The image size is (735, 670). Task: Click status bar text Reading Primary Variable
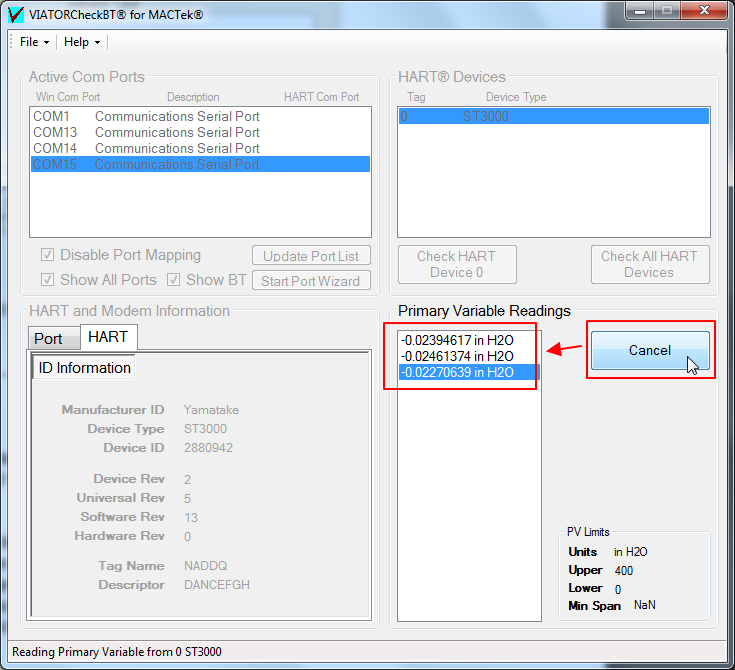click(x=117, y=652)
